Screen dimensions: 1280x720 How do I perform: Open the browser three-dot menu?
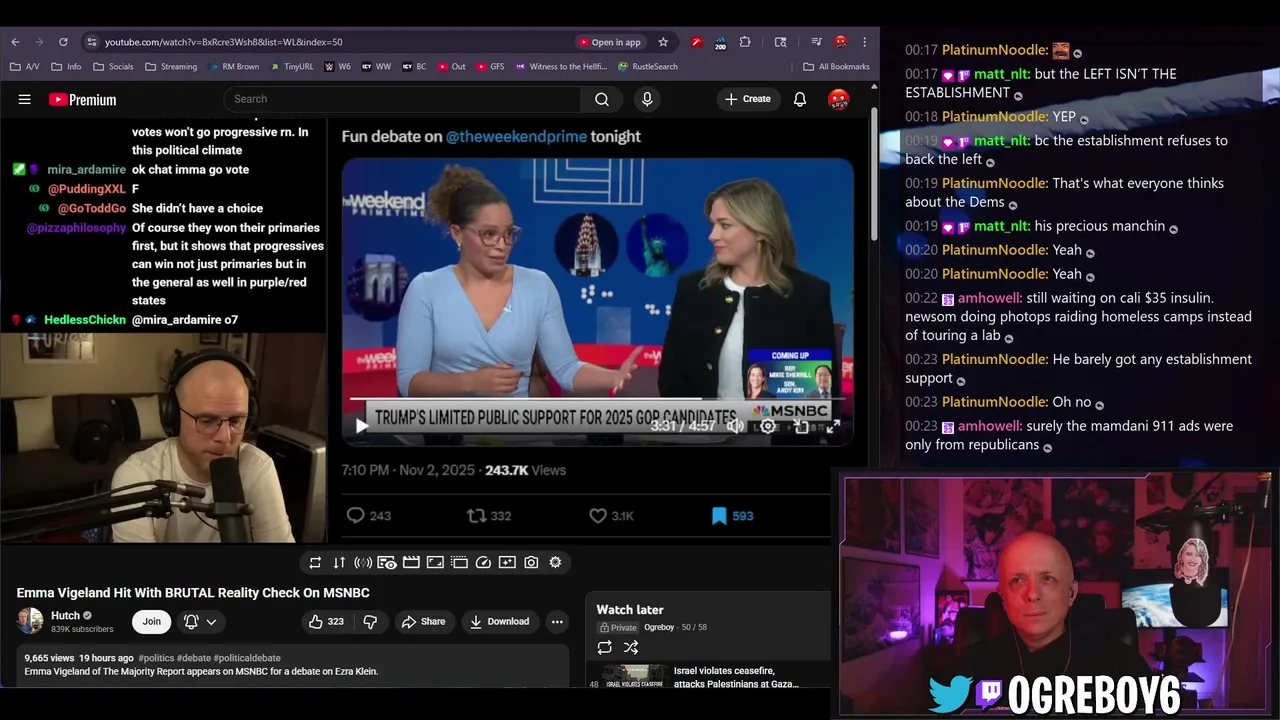tap(865, 42)
